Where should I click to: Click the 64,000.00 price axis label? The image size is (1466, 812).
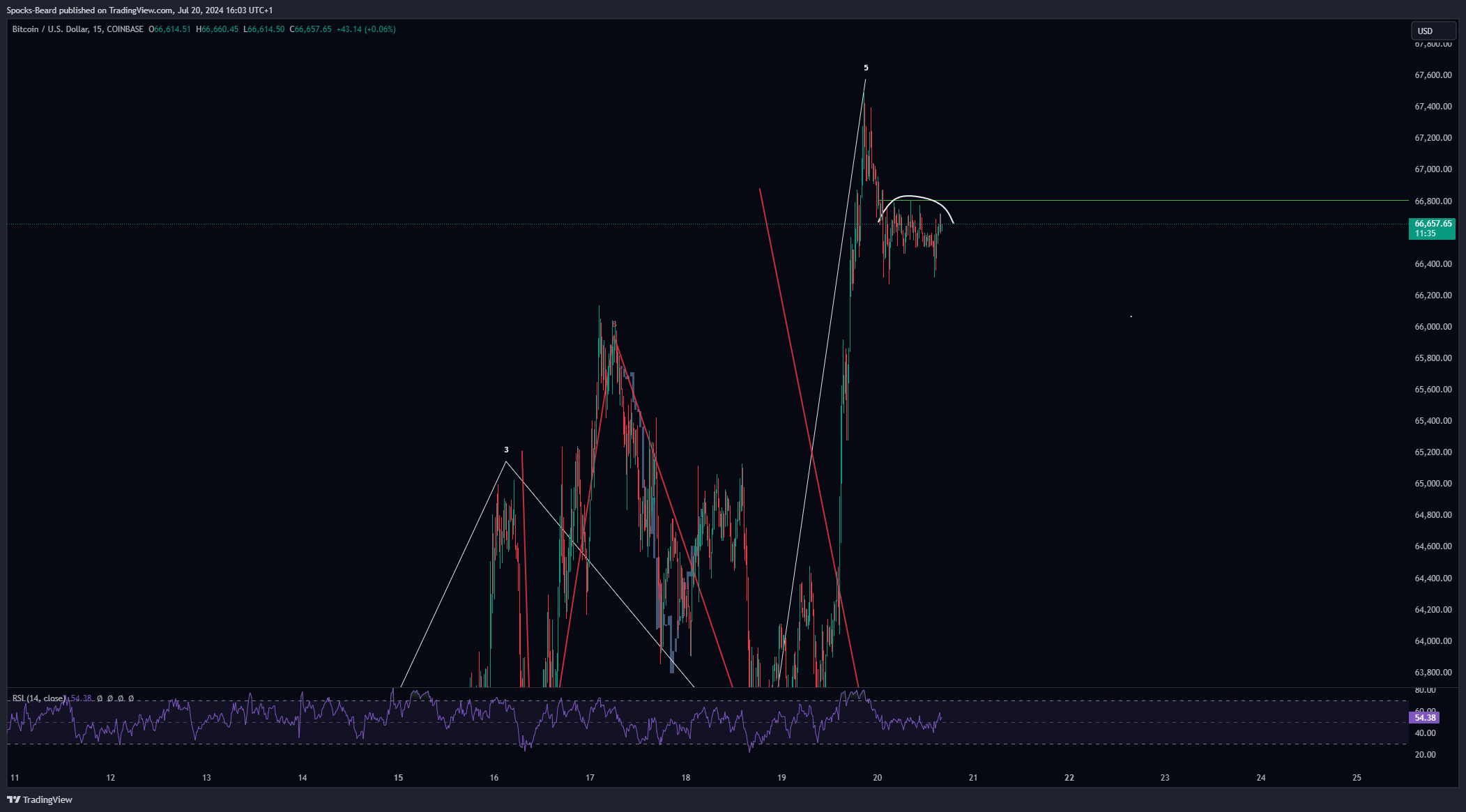point(1433,641)
